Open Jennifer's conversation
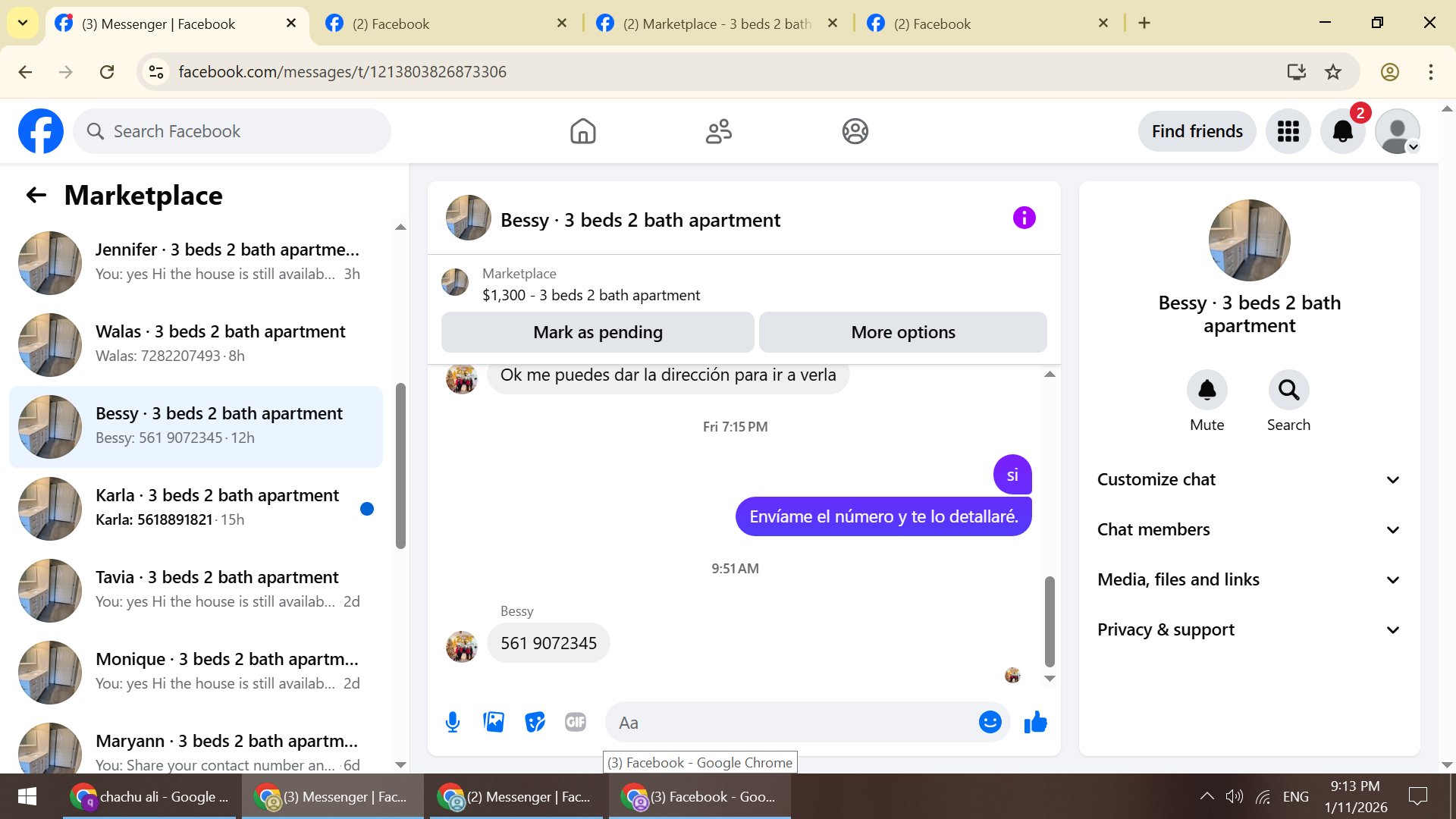This screenshot has width=1456, height=819. pyautogui.click(x=196, y=262)
